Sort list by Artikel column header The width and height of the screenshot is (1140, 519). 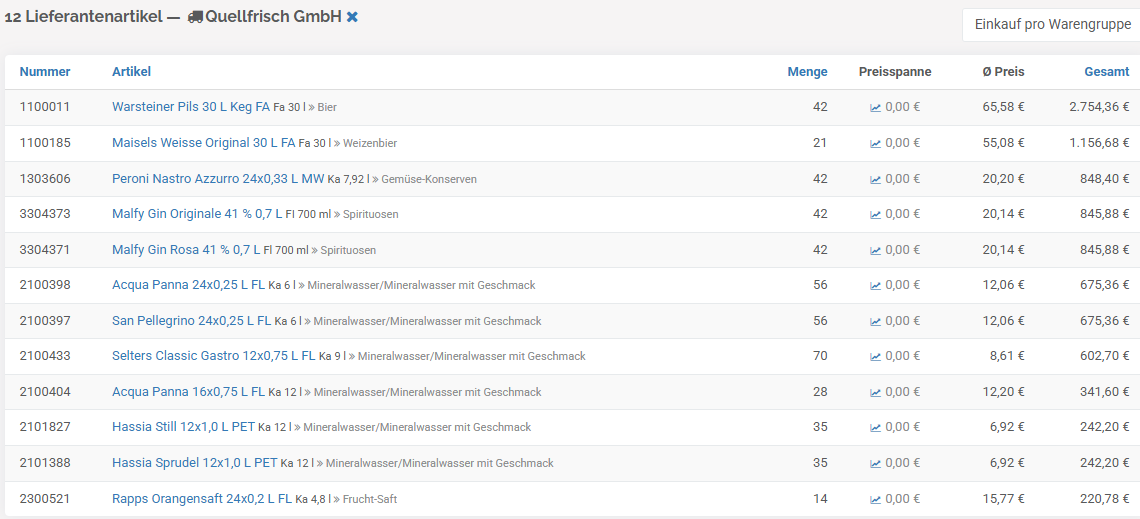131,72
